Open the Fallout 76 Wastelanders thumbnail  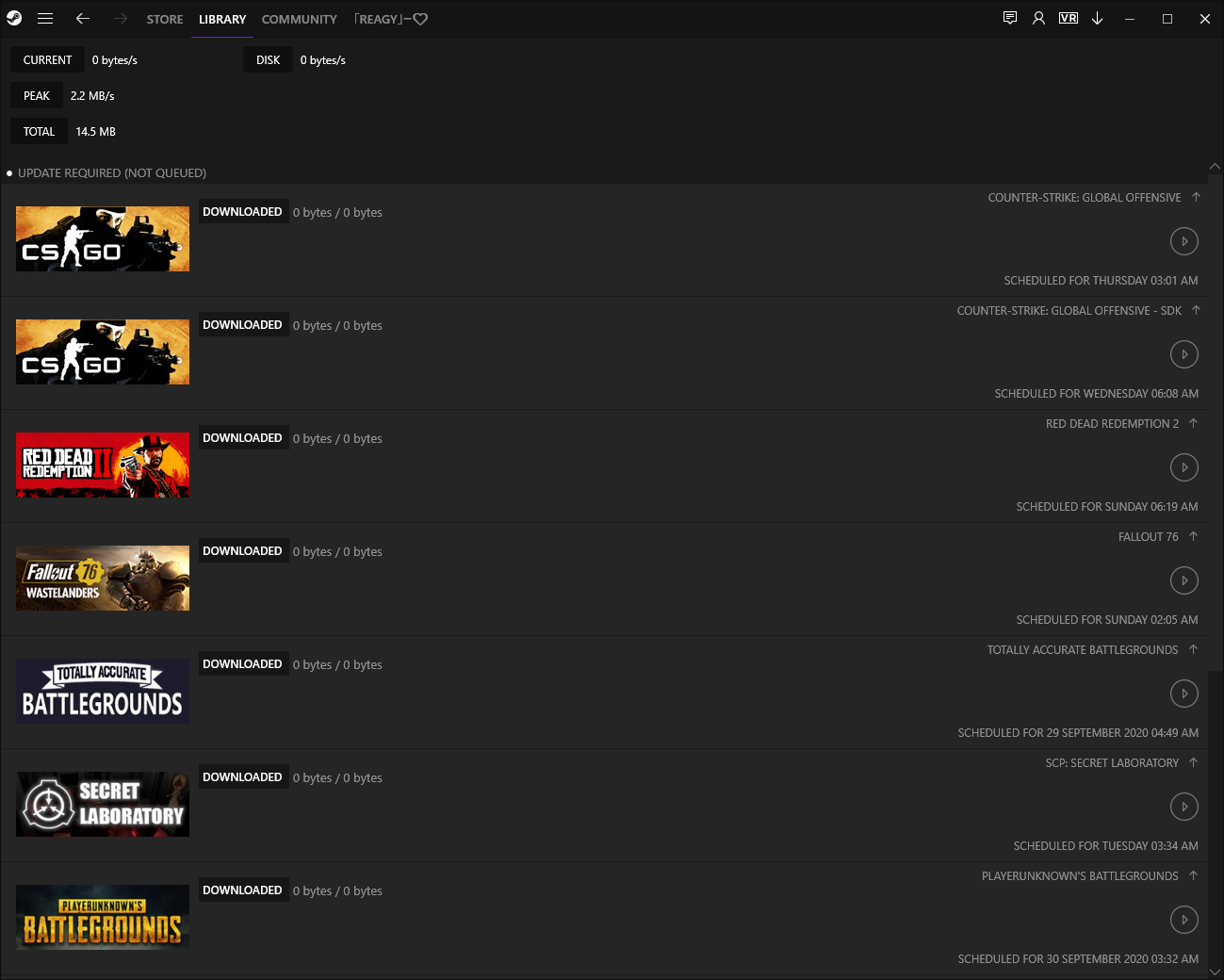point(103,579)
